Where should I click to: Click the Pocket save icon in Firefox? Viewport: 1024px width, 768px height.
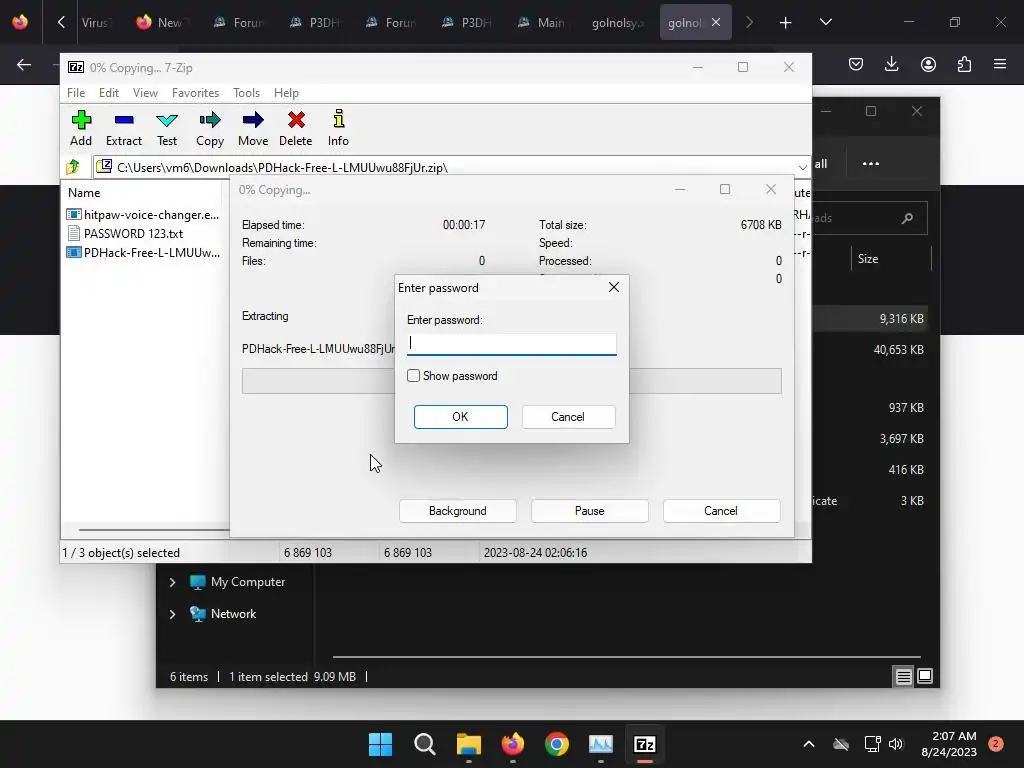point(856,64)
